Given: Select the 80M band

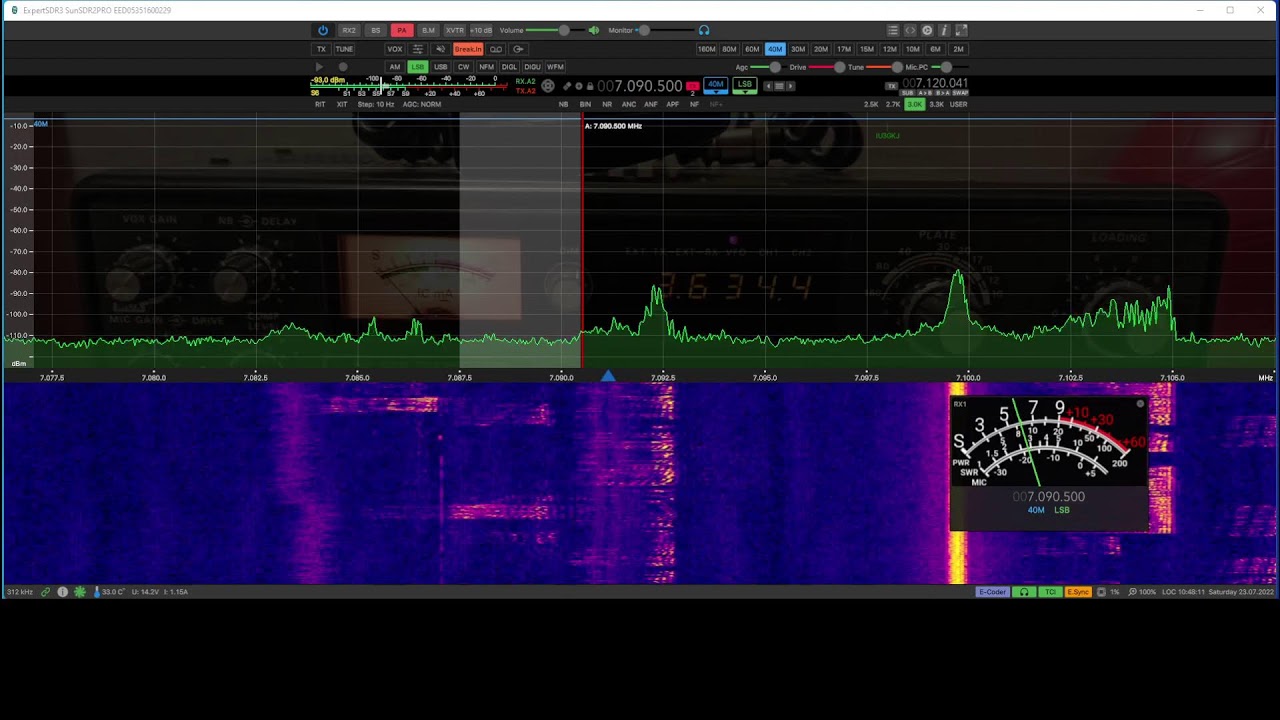Looking at the screenshot, I should coord(729,49).
